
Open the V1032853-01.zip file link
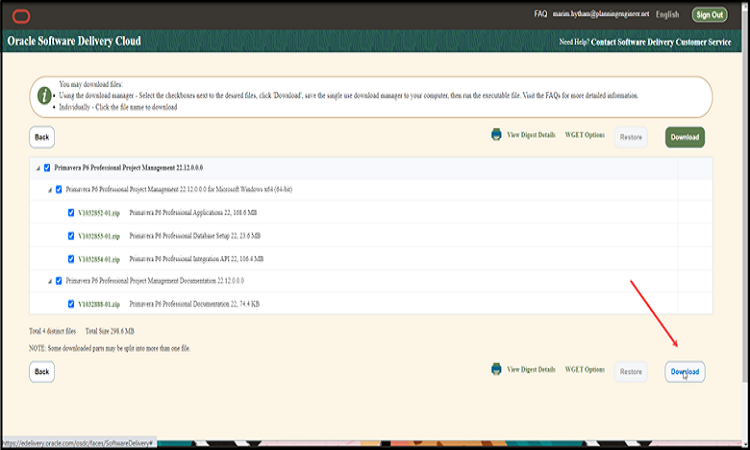tap(99, 236)
